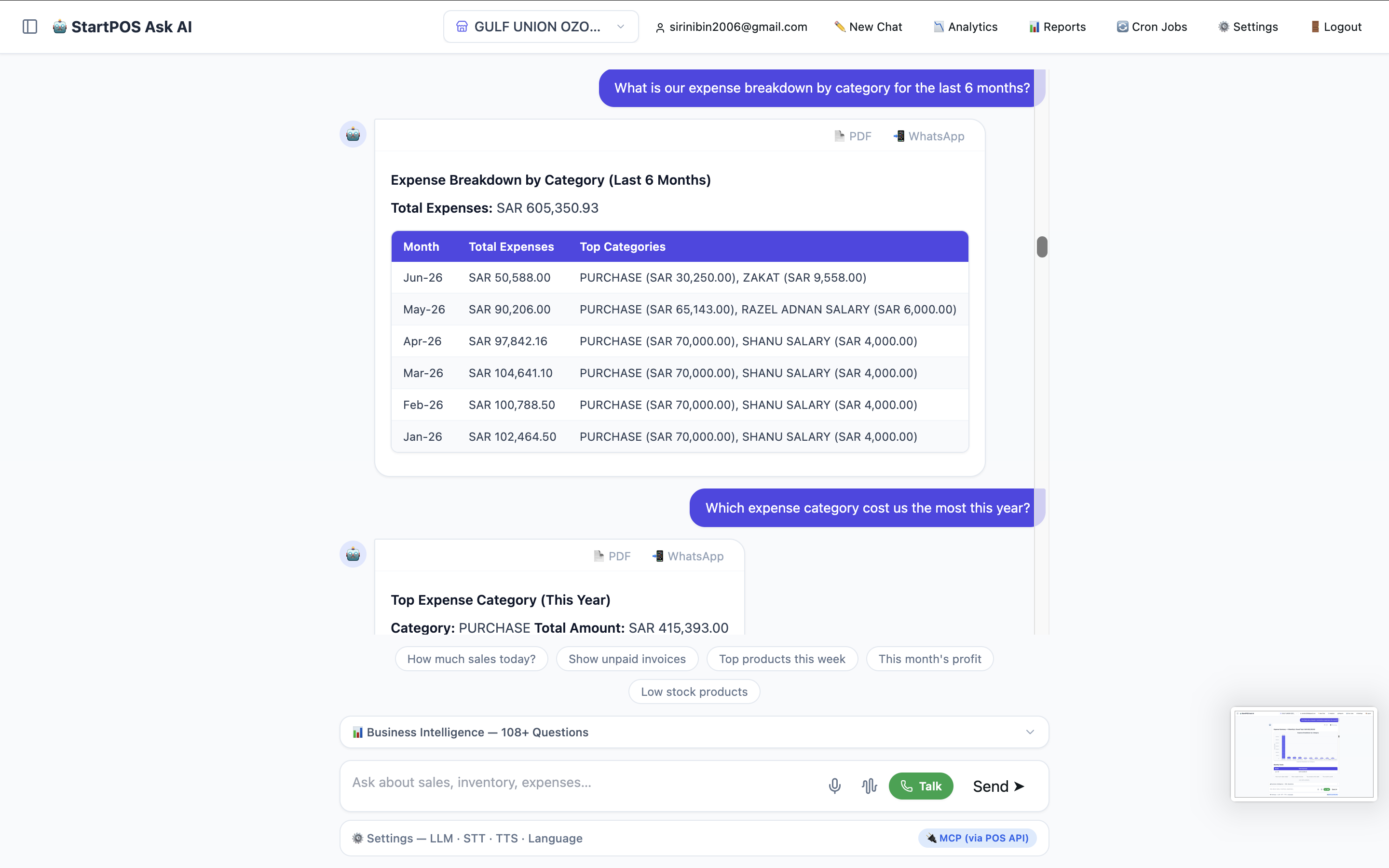The image size is (1389, 868).
Task: Start a New Chat
Action: [868, 27]
